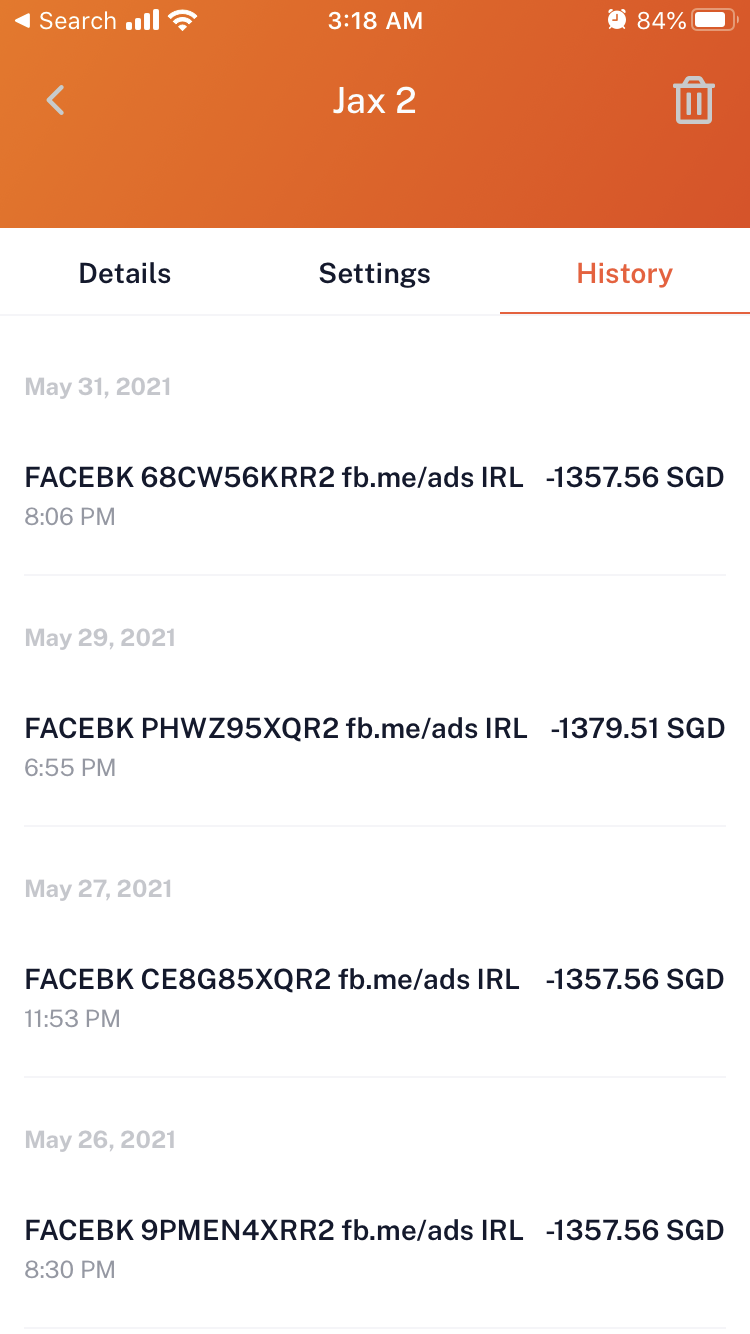Tap the cellular signal bars icon
Screen dimensions: 750x1334
click(143, 20)
